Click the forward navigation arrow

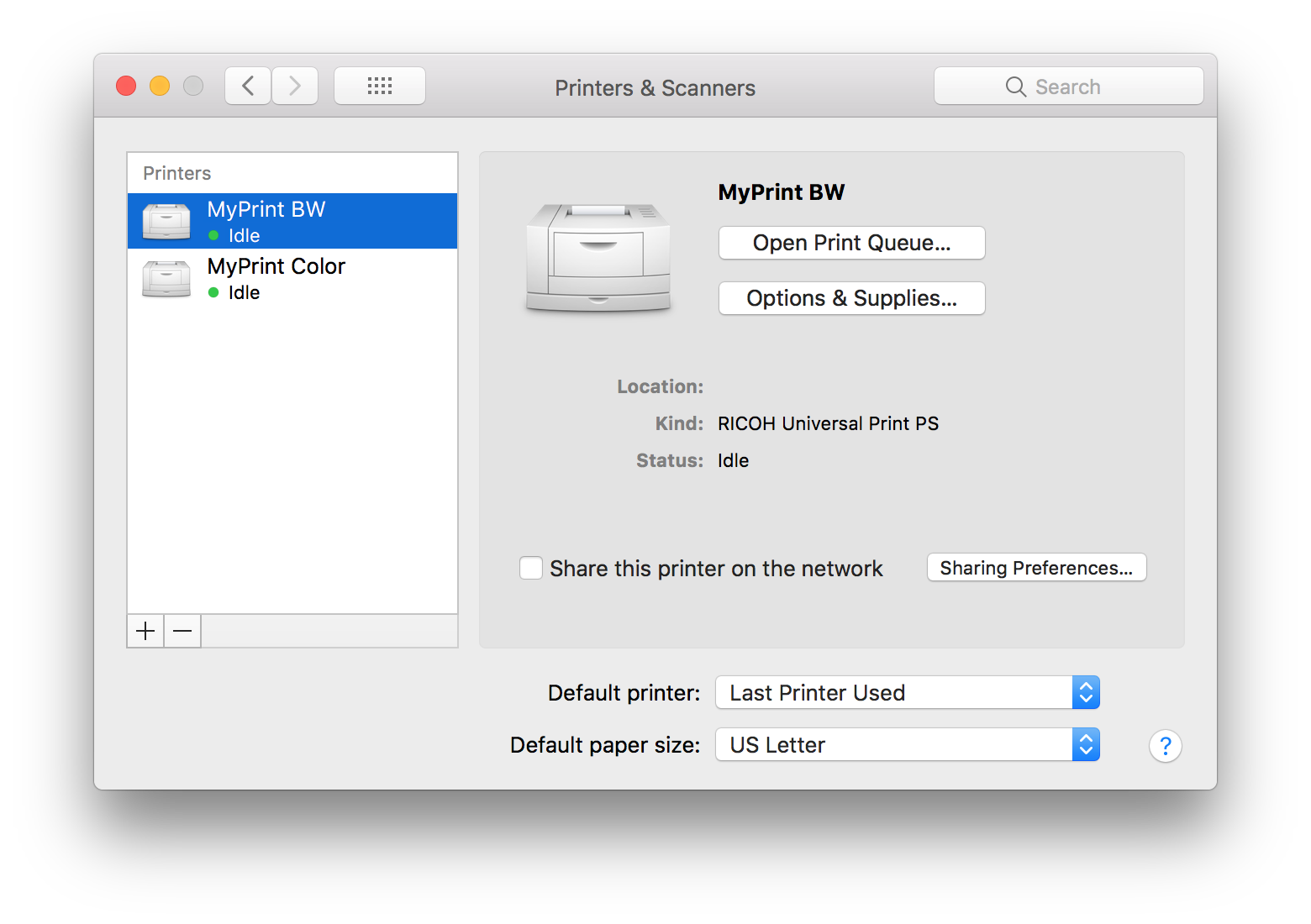coord(294,85)
